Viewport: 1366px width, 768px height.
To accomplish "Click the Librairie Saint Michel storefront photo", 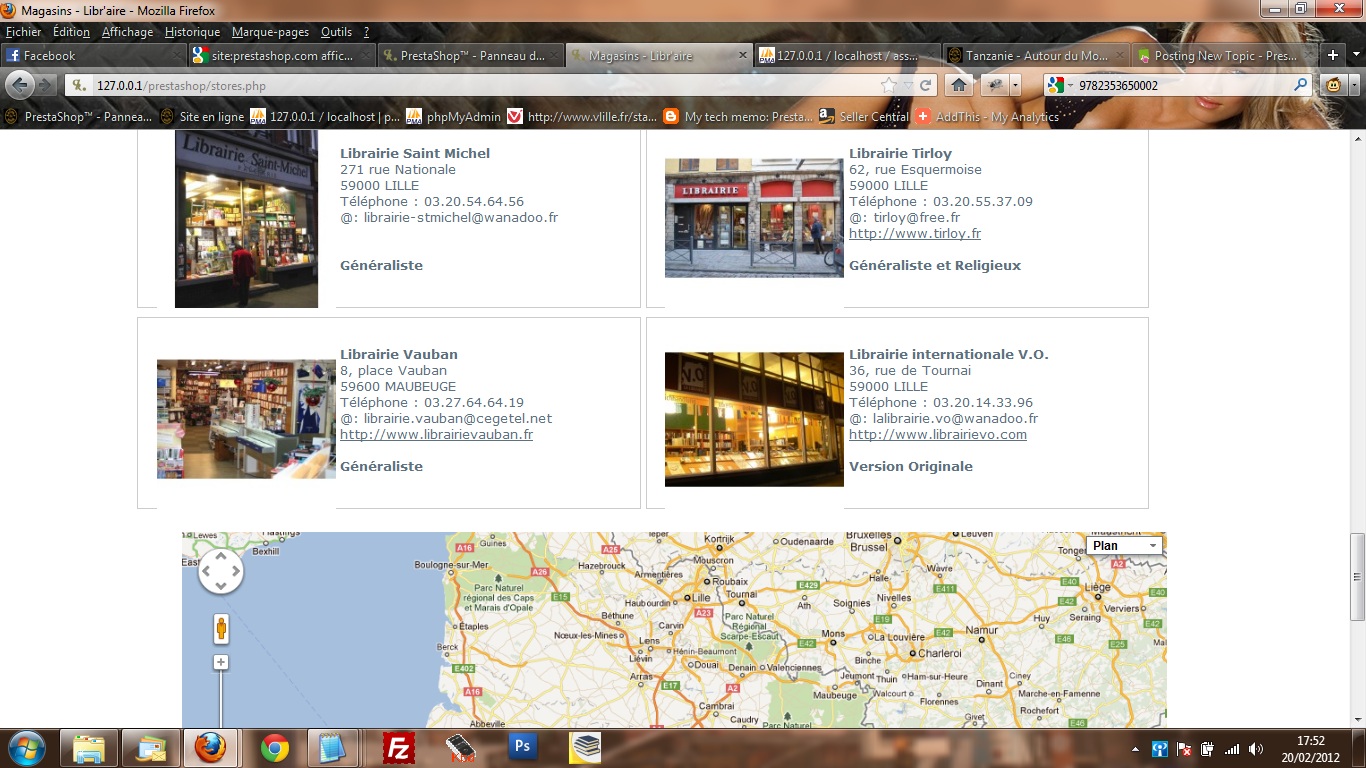I will pos(246,219).
